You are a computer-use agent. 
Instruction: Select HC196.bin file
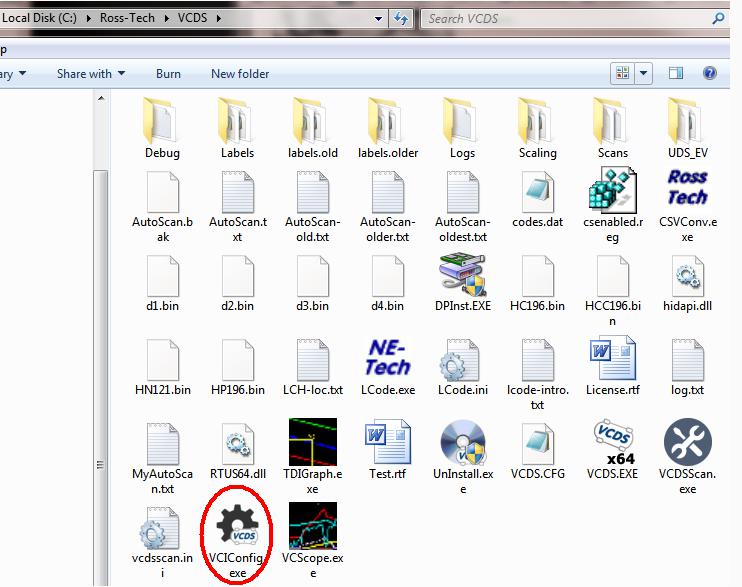(x=538, y=283)
